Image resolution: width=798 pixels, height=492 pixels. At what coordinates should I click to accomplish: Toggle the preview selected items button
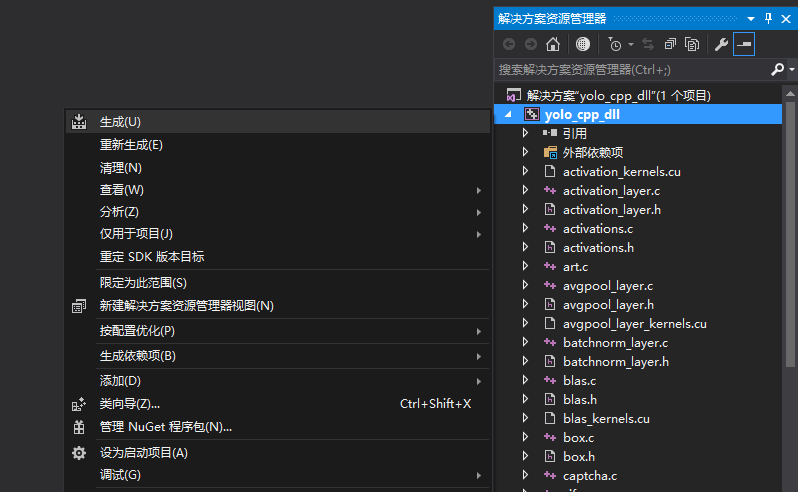pyautogui.click(x=744, y=44)
